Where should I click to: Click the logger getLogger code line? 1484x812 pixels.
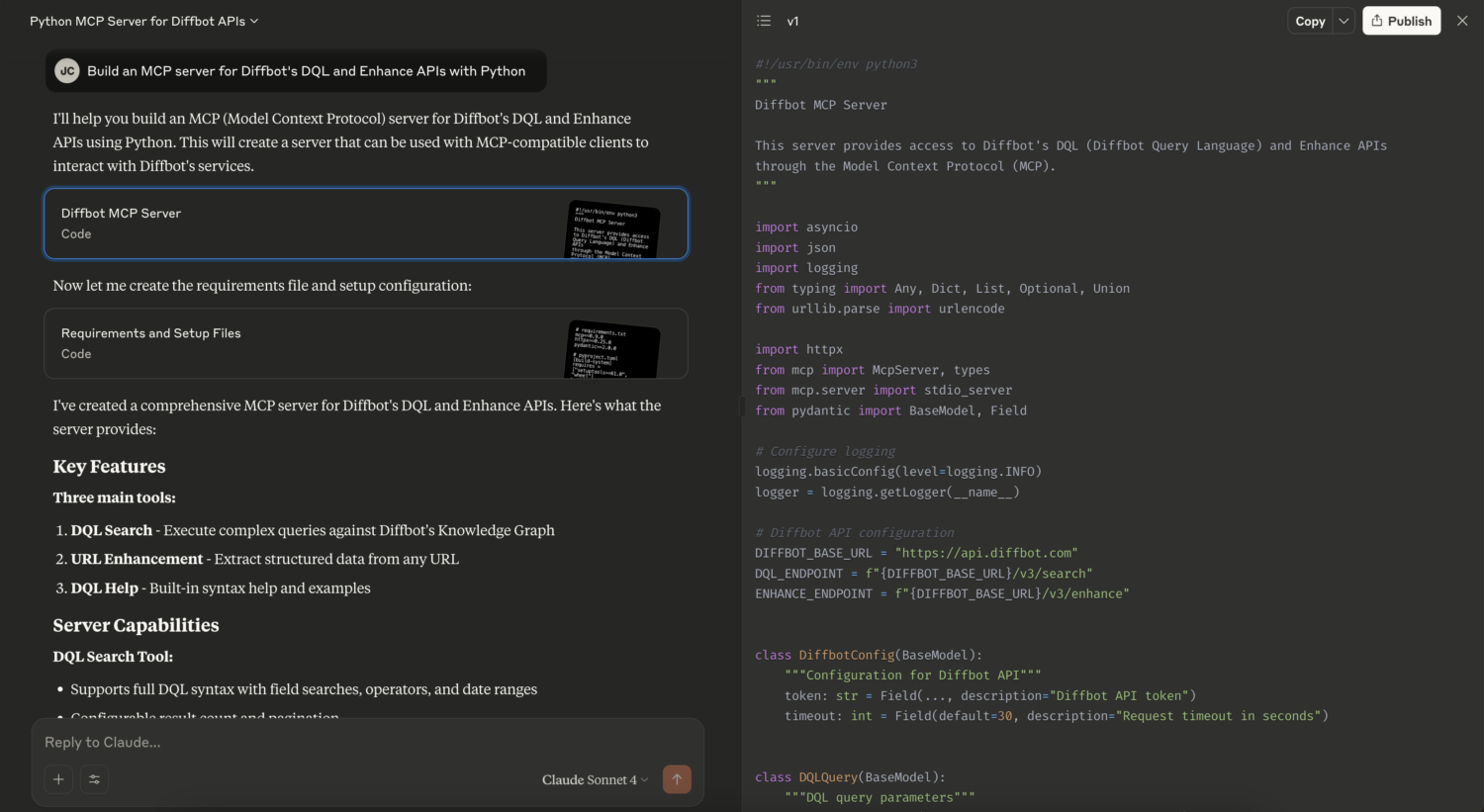pyautogui.click(x=887, y=493)
